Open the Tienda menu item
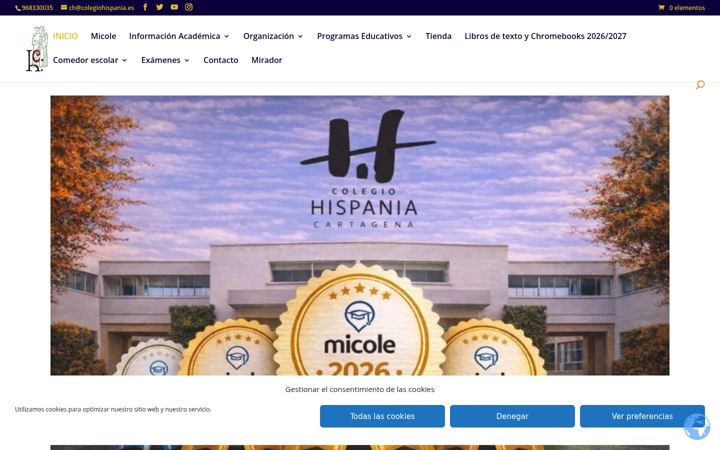 pyautogui.click(x=439, y=36)
